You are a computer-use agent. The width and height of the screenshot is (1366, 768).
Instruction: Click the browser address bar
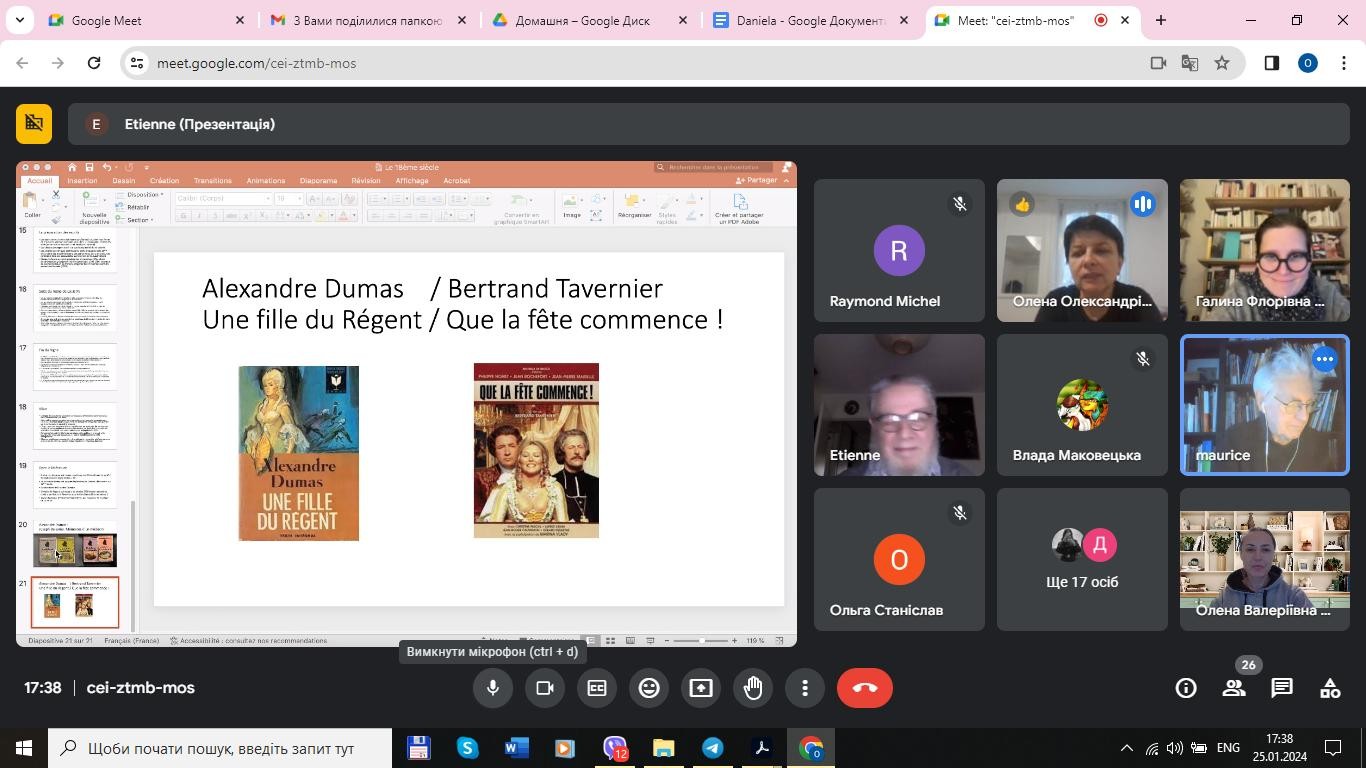tap(640, 63)
